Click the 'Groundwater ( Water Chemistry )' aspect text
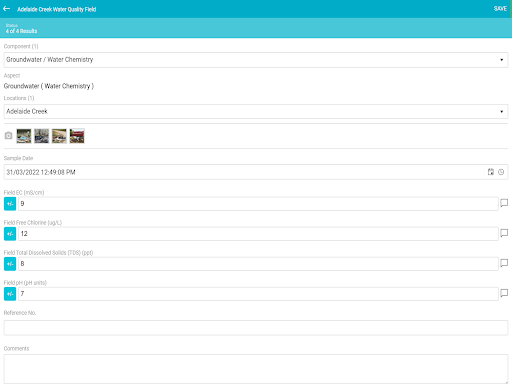This screenshot has height=384, width=512. click(x=49, y=86)
